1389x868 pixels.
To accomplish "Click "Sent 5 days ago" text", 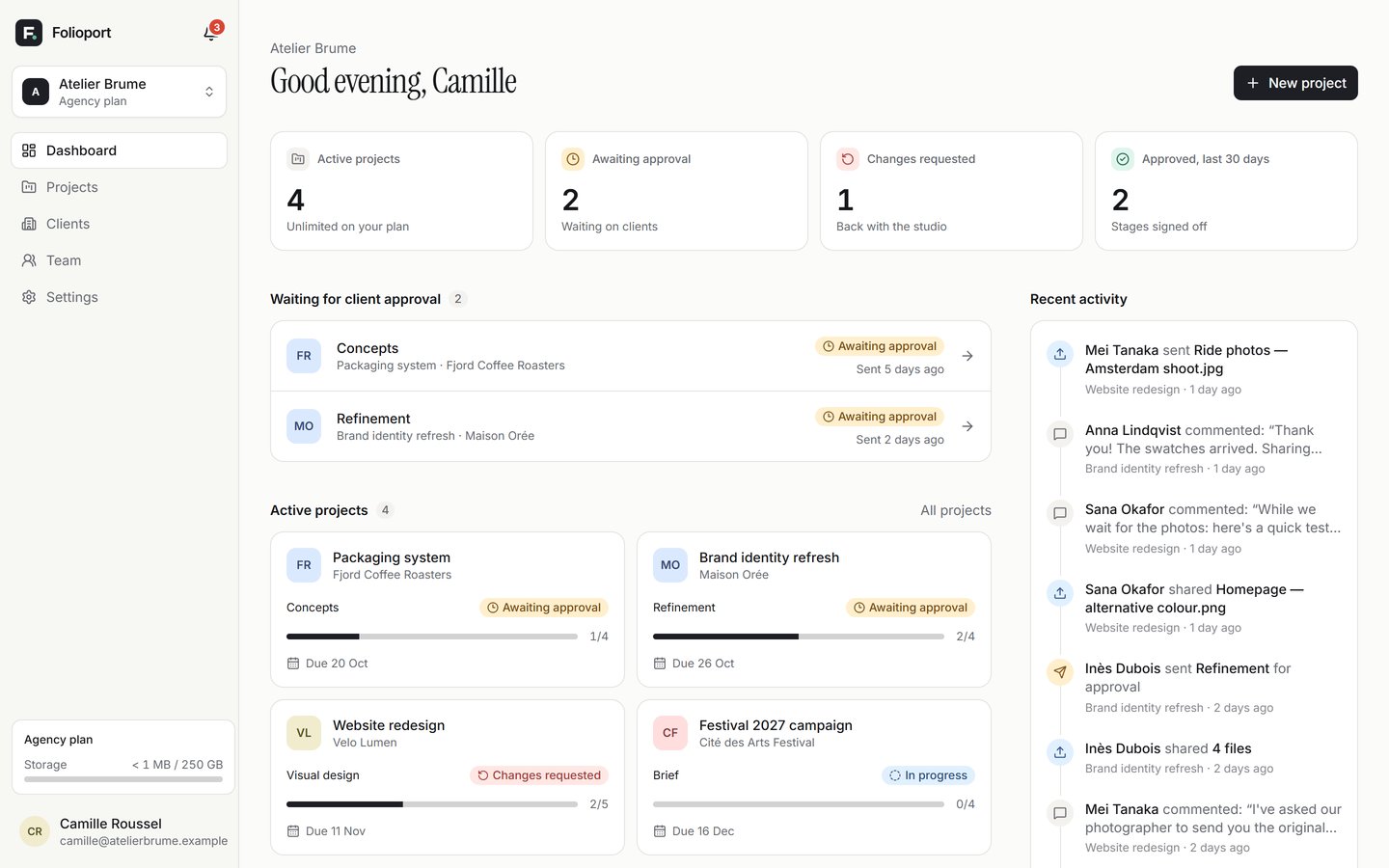I will point(900,369).
